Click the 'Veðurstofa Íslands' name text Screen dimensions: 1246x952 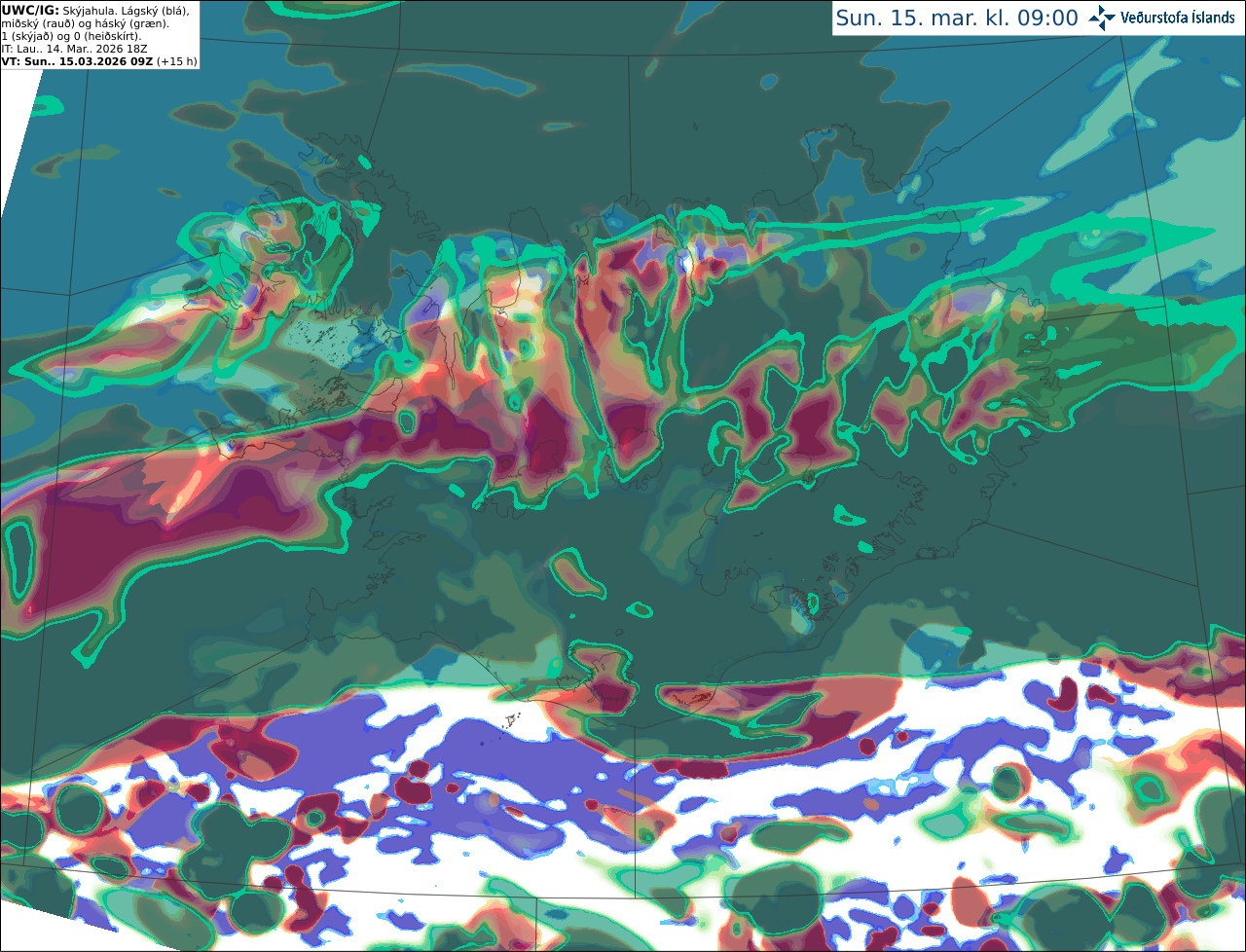pos(1178,18)
